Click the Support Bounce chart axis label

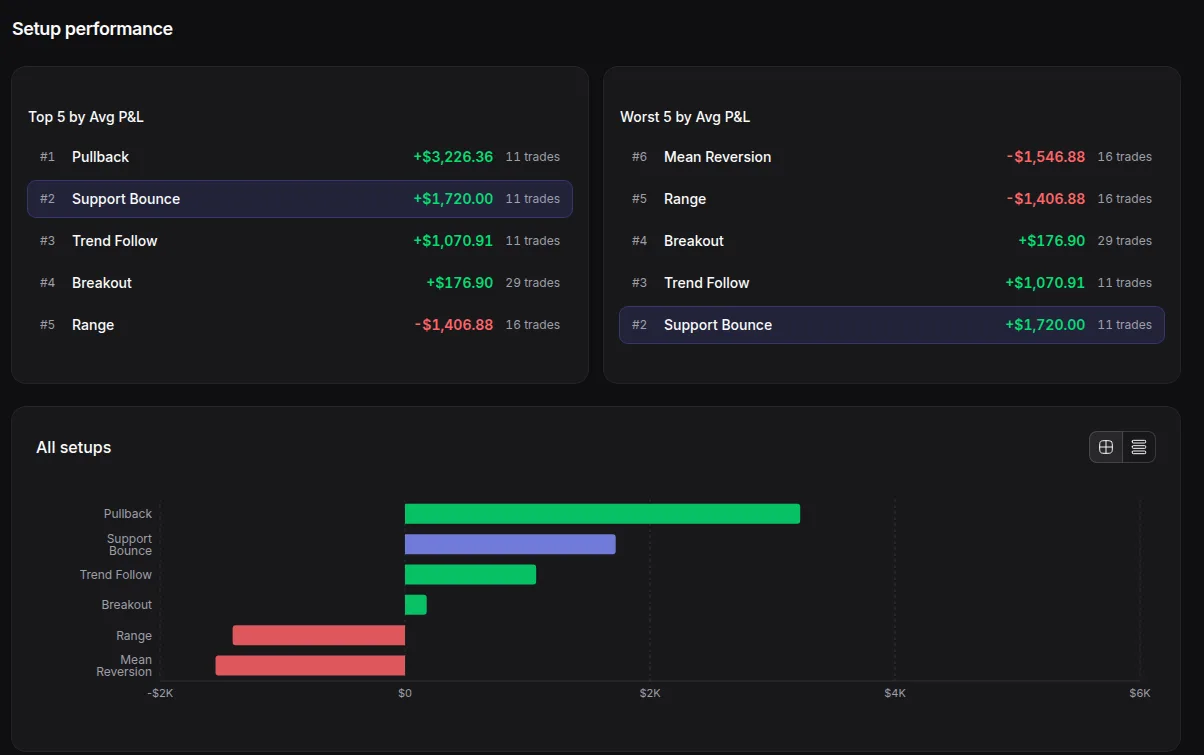coord(130,545)
